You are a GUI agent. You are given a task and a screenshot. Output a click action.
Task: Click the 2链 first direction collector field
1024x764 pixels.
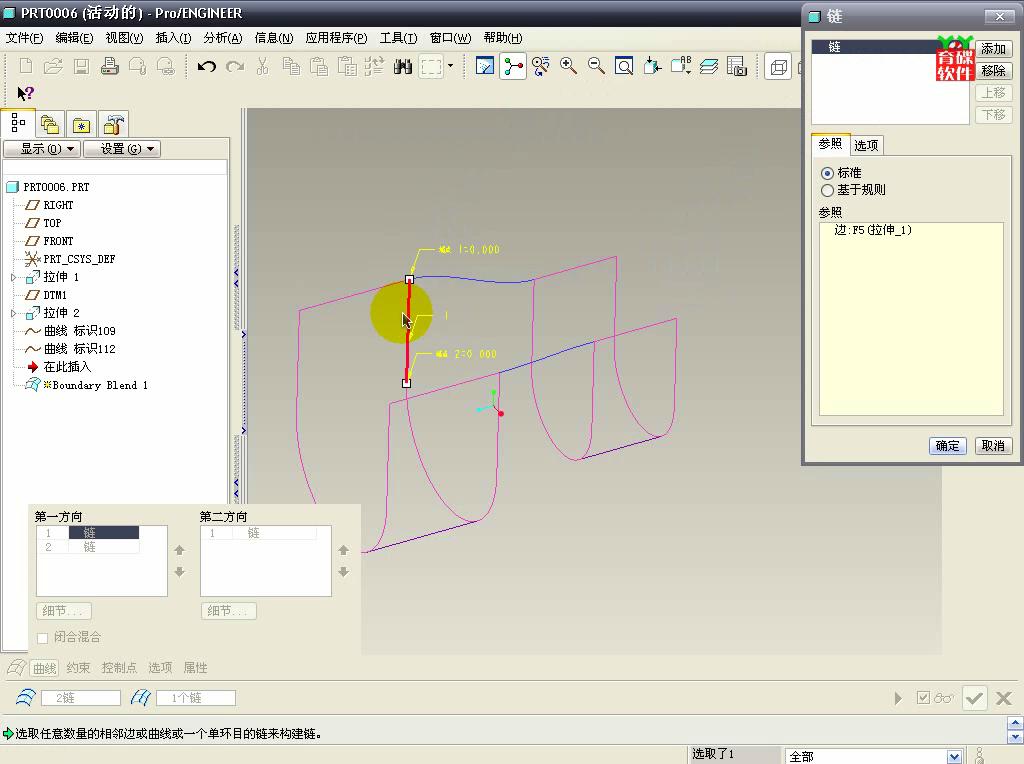(81, 698)
